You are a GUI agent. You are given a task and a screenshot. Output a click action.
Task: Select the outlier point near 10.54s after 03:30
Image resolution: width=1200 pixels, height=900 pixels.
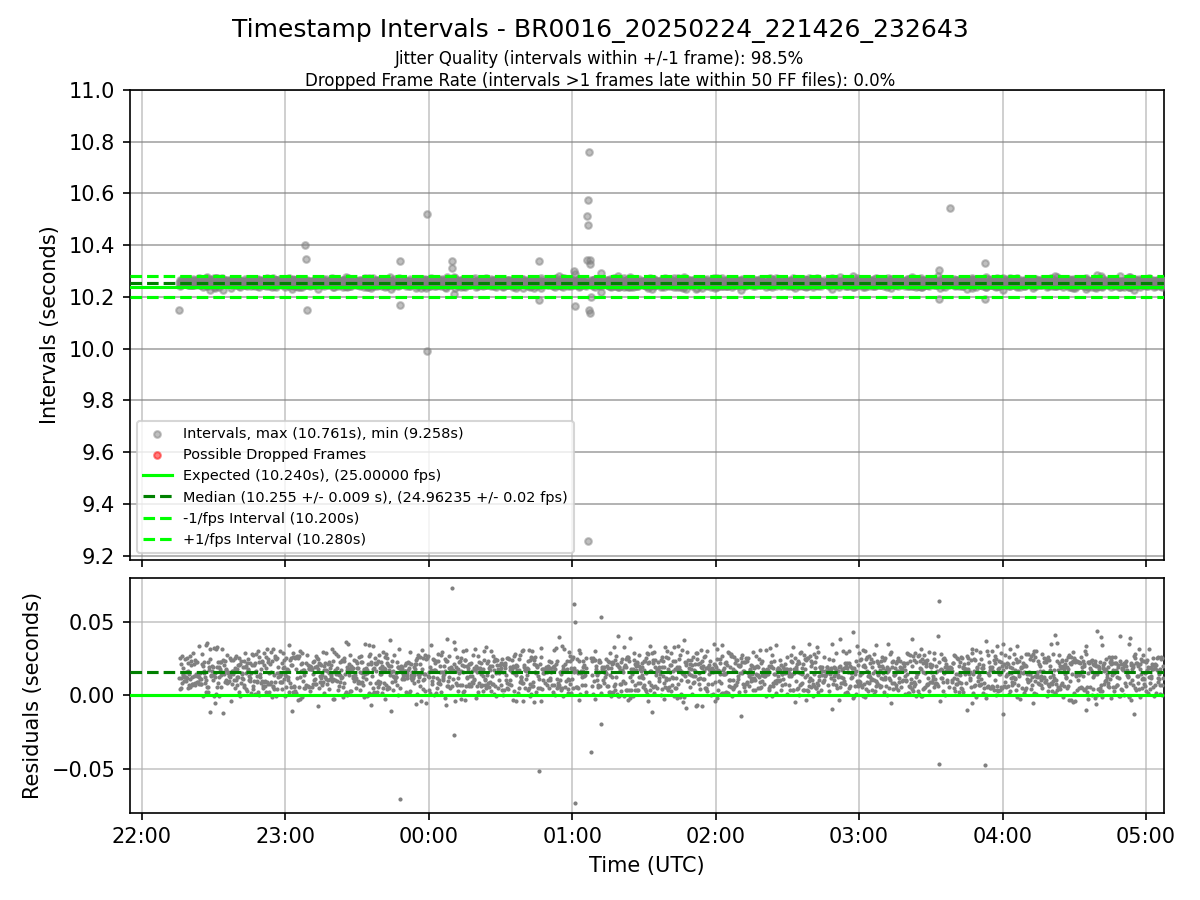950,208
